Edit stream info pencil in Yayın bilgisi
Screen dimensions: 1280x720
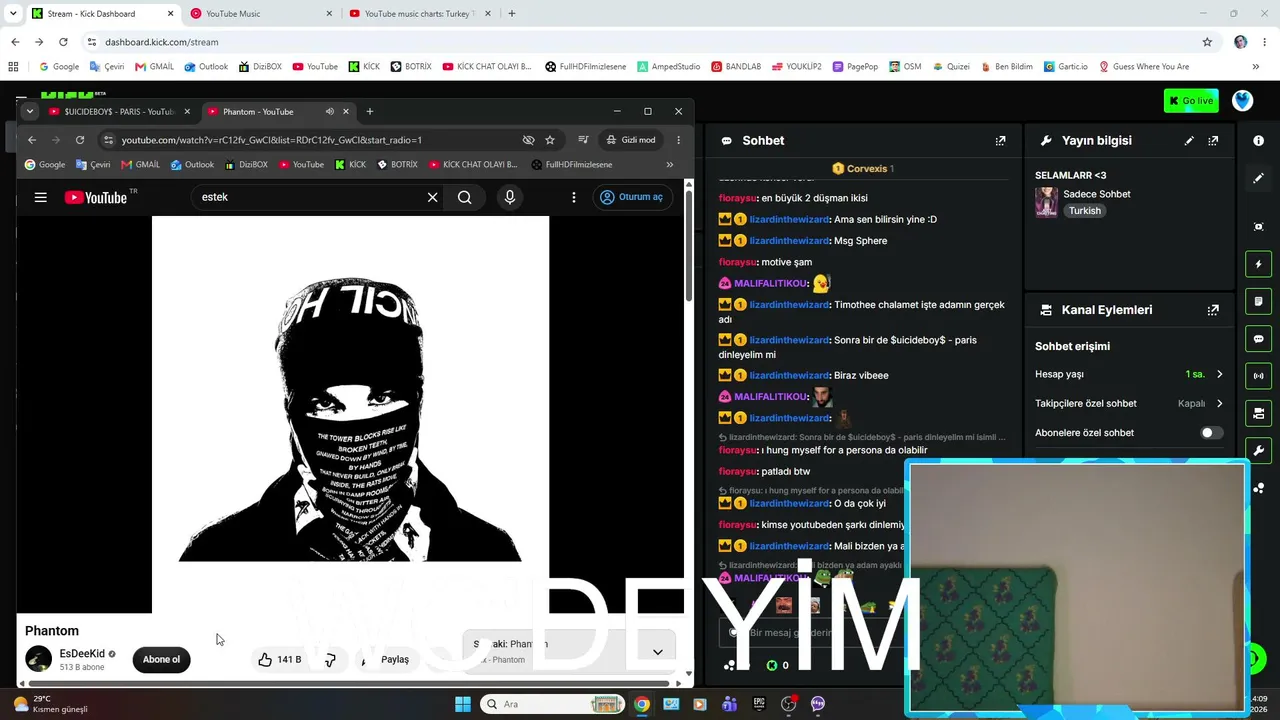pos(1189,141)
